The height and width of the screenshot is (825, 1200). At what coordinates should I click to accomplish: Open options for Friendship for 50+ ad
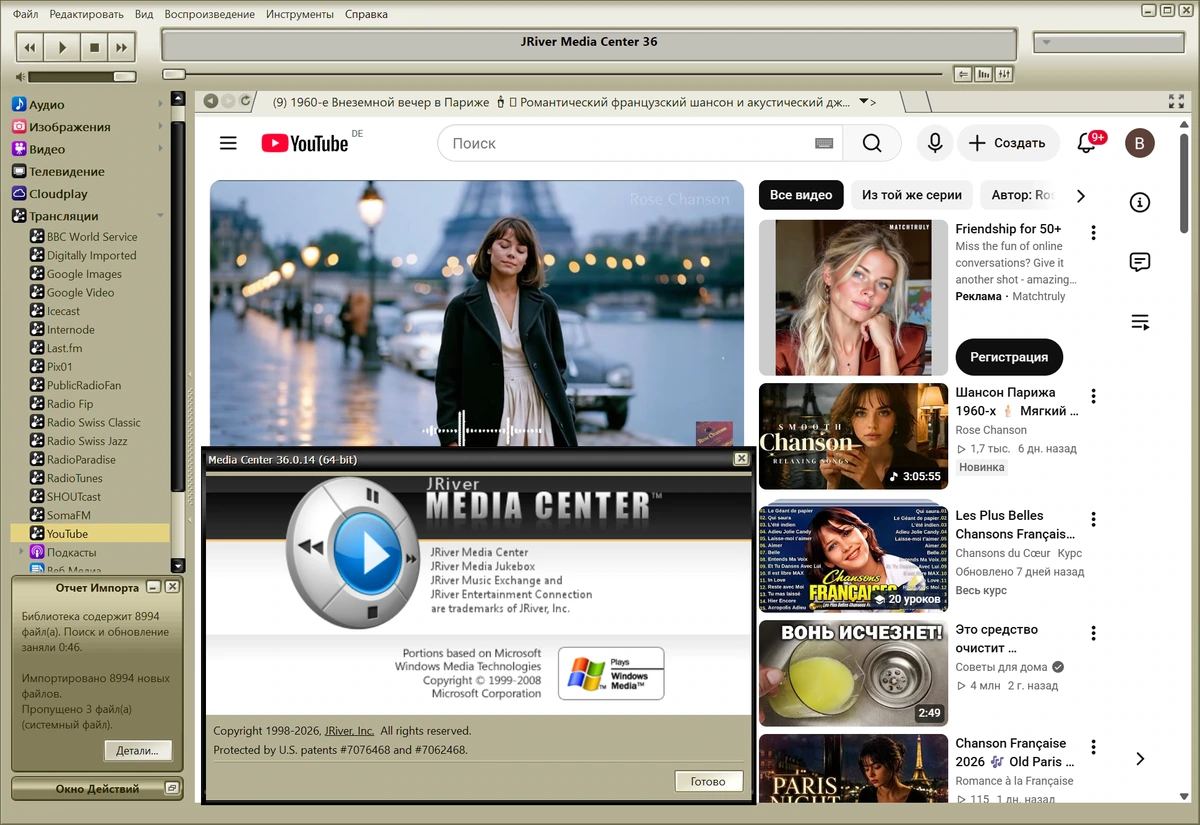point(1093,233)
